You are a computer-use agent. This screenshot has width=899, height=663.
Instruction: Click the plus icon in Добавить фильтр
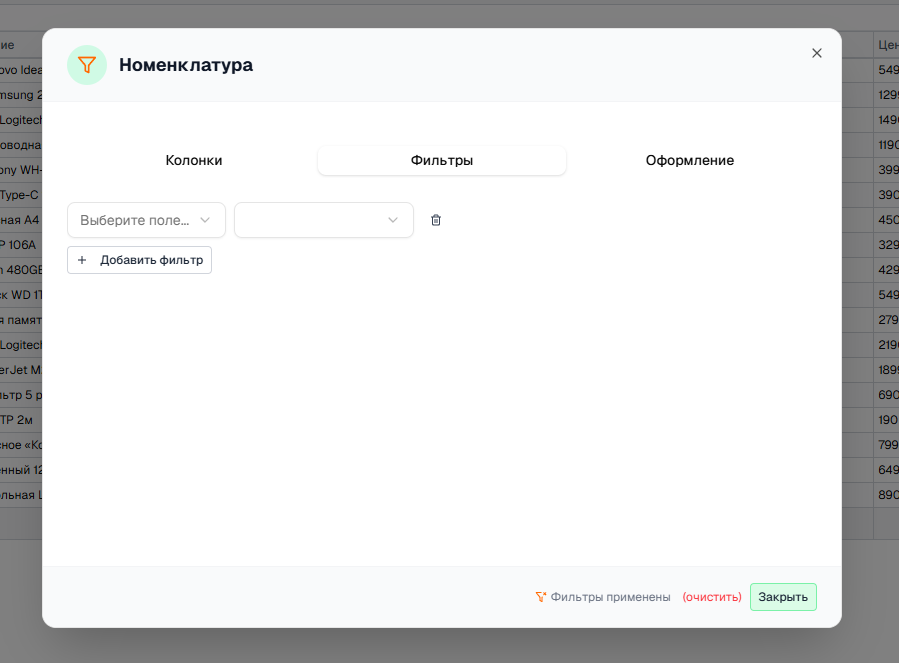[x=82, y=260]
